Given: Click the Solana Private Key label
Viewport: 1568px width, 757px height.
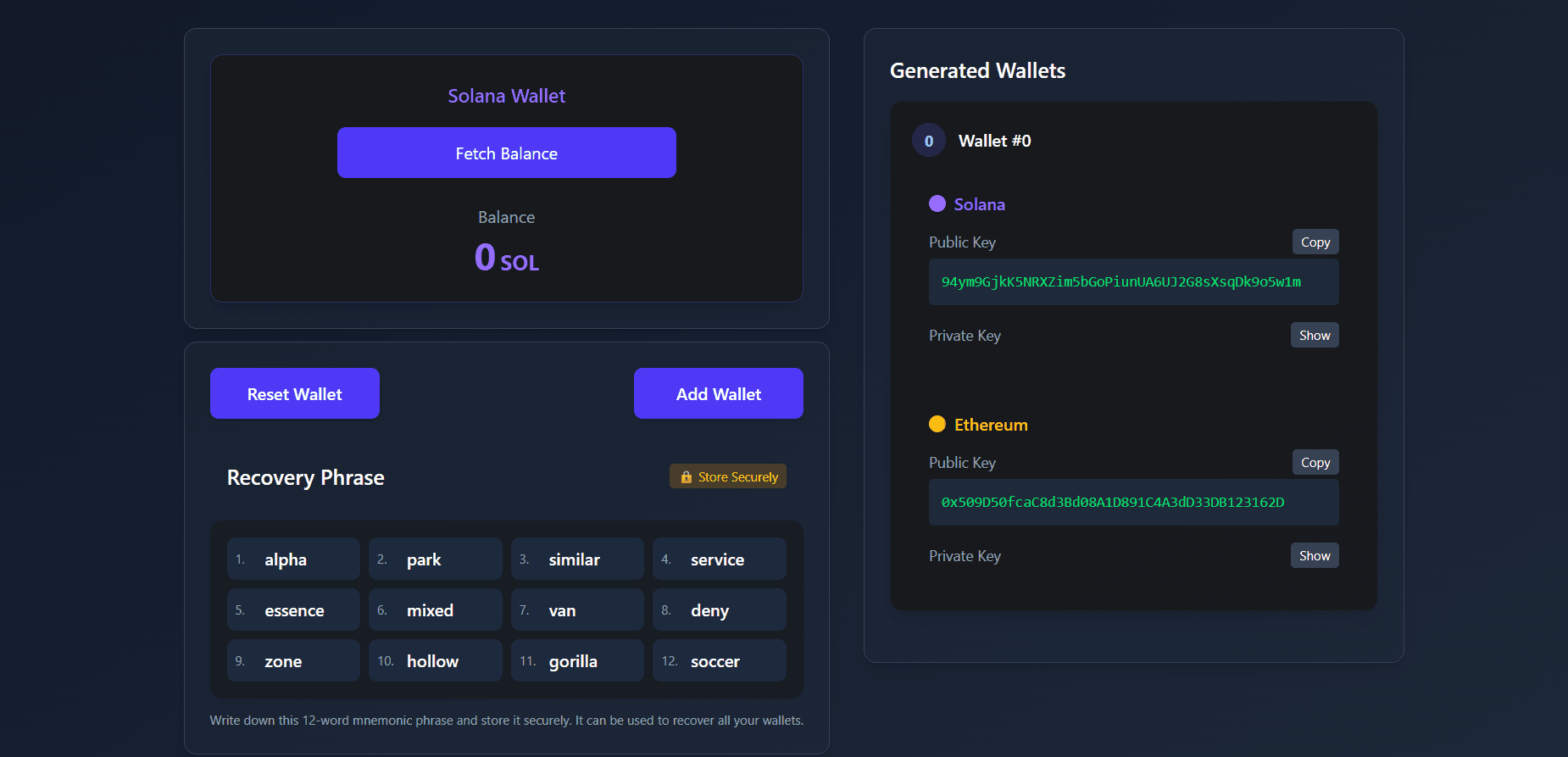Looking at the screenshot, I should (965, 335).
